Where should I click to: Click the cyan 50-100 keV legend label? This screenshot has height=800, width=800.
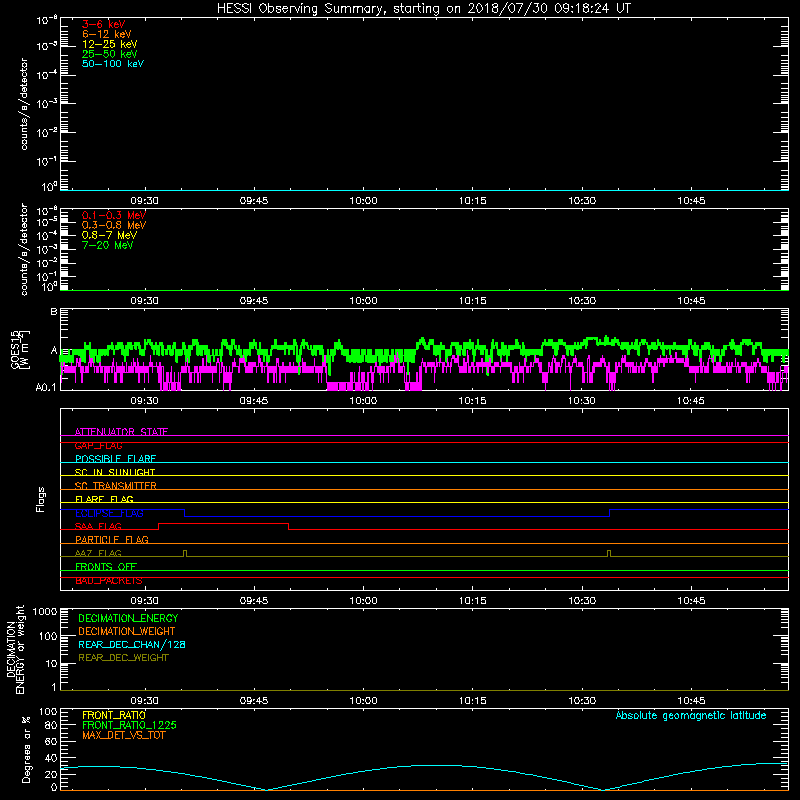(x=113, y=64)
